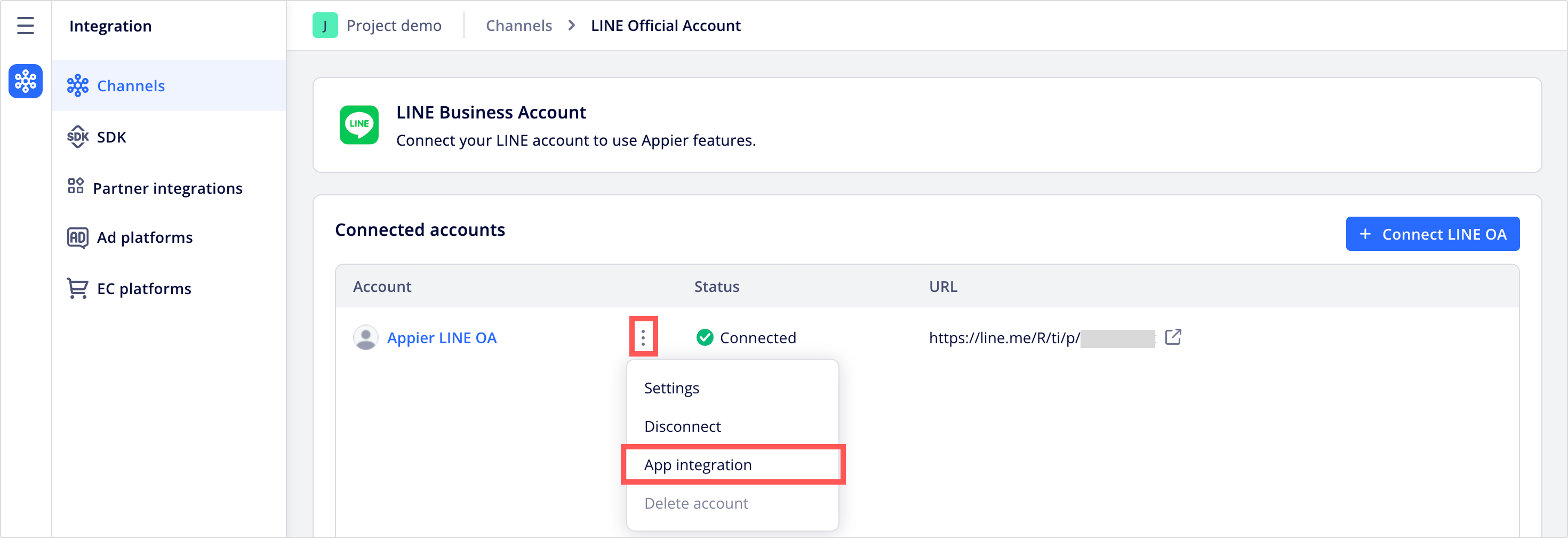Go to Partner integrations
This screenshot has width=1568, height=538.
click(x=169, y=188)
